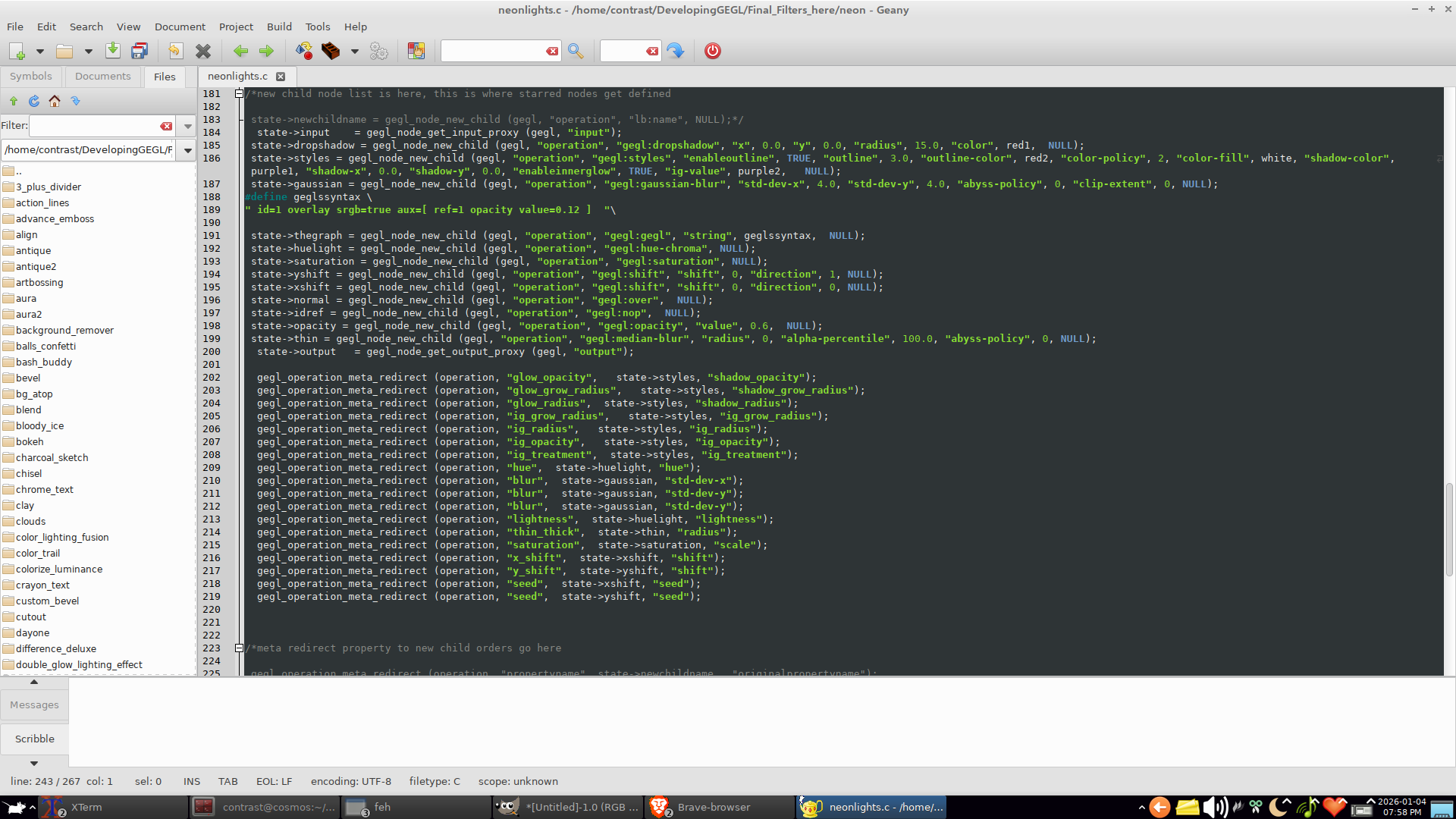Open the Build menu
1456x819 pixels.
click(279, 27)
